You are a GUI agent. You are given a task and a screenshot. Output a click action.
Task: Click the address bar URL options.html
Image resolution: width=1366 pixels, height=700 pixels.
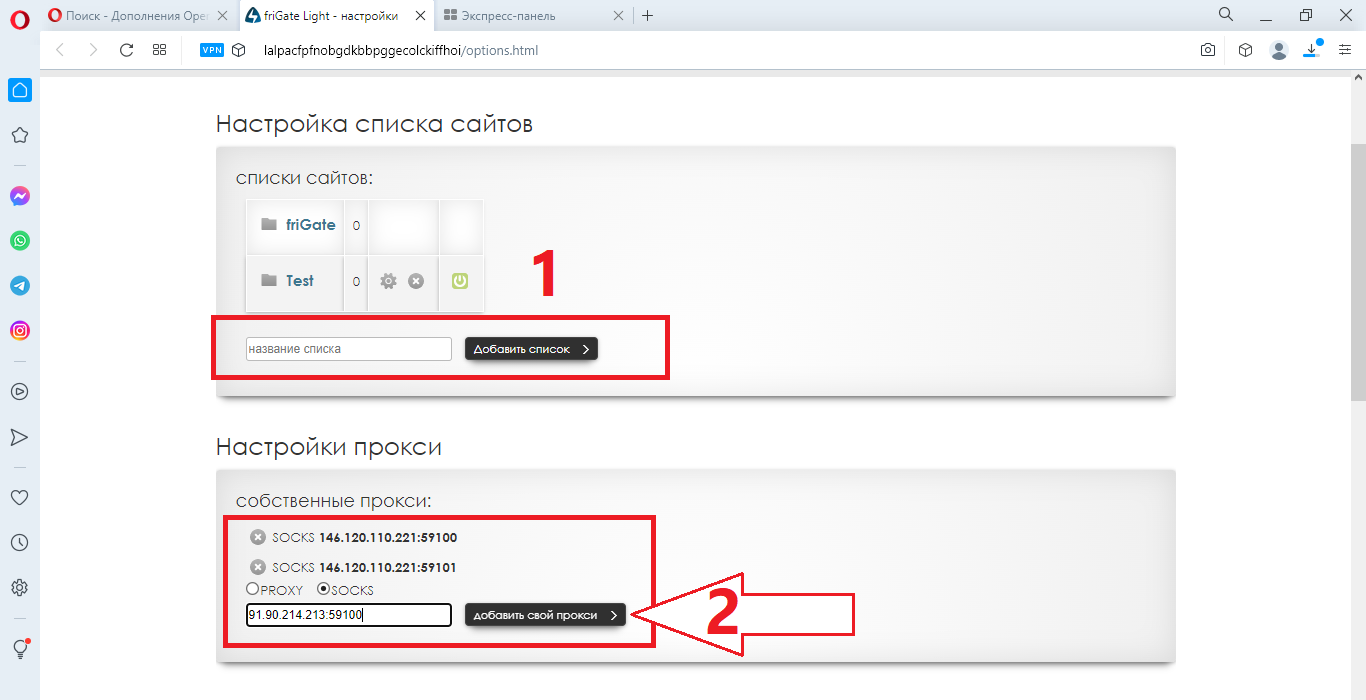(x=401, y=49)
